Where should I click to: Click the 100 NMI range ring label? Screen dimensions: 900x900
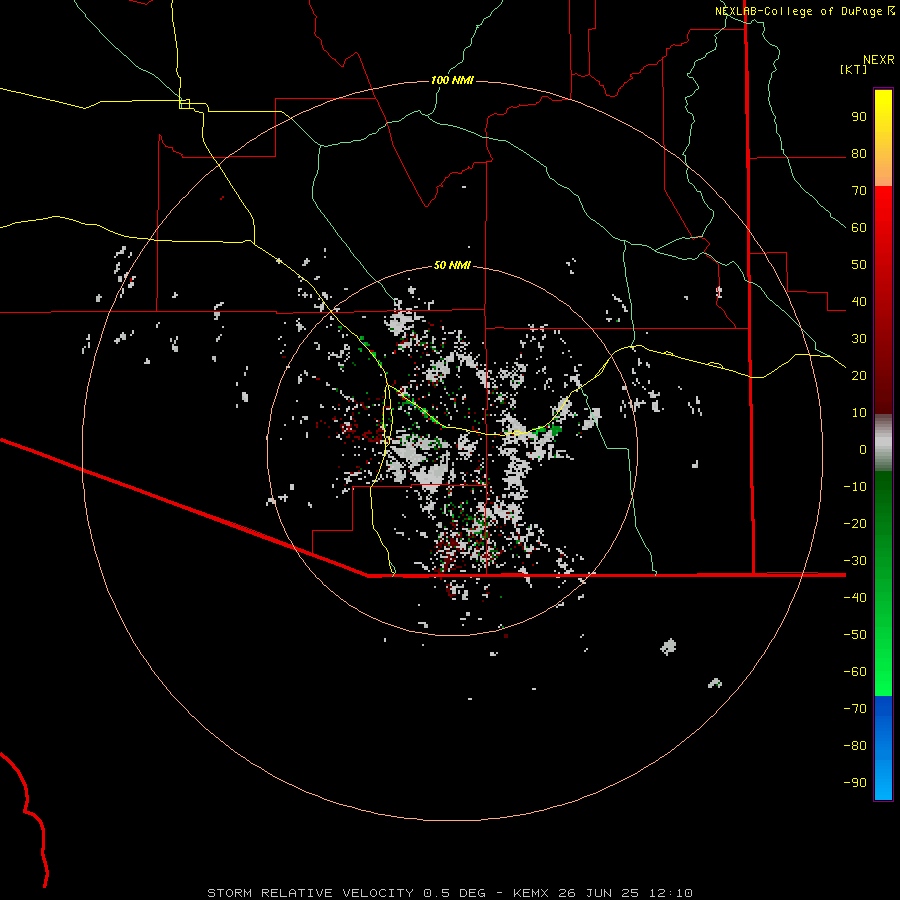point(452,80)
